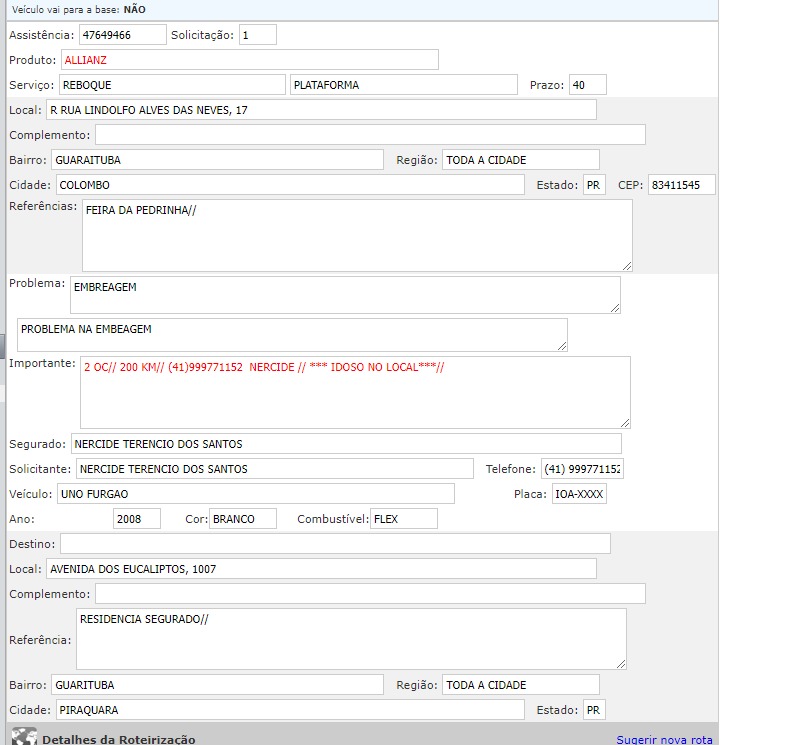Screen dimensions: 785x745
Task: Click the PLATAFORMA service type field
Action: [402, 85]
